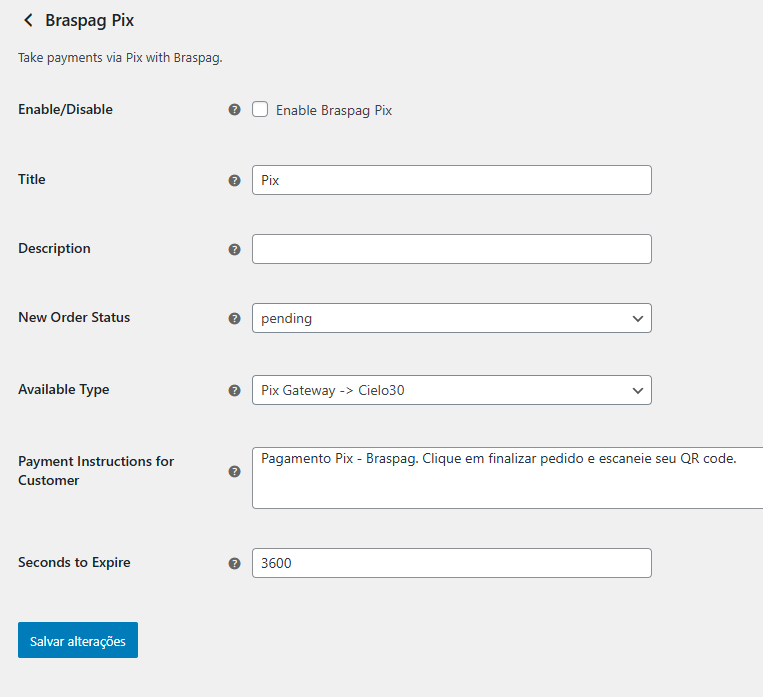Tick the Enable Braspag Pix checkbox
The width and height of the screenshot is (763, 697).
[260, 110]
